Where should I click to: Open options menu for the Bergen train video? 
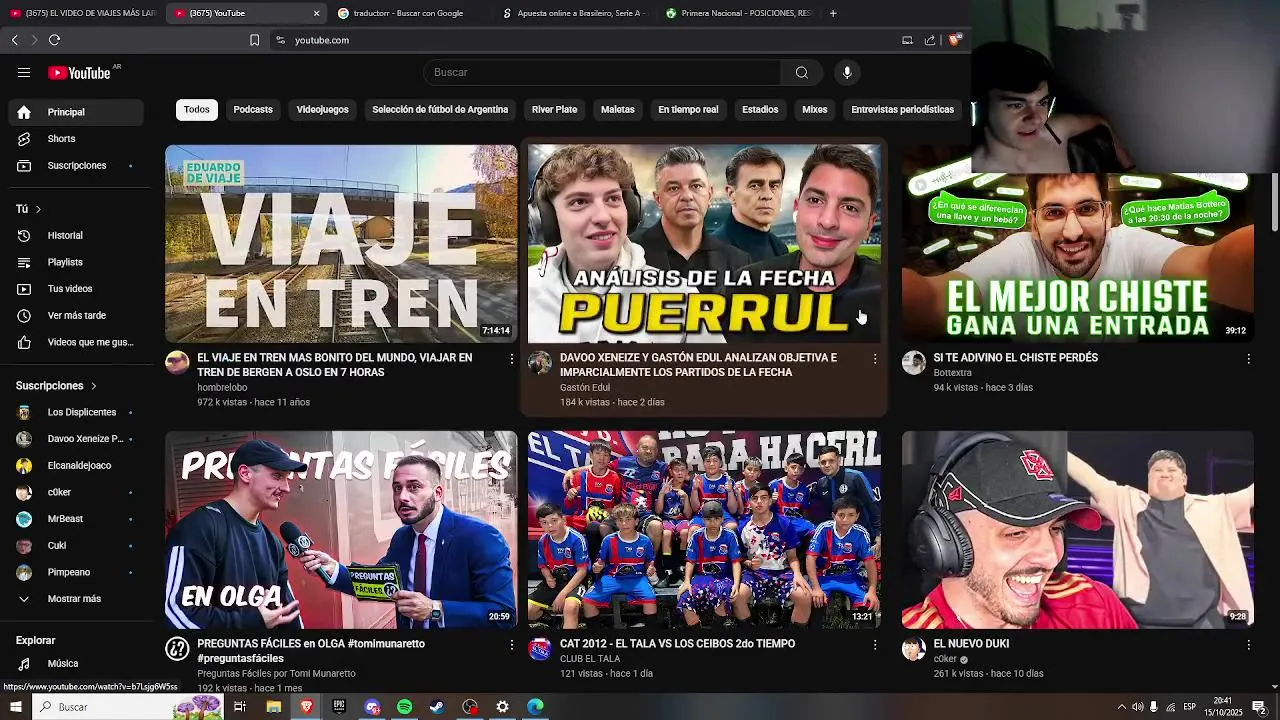click(512, 358)
